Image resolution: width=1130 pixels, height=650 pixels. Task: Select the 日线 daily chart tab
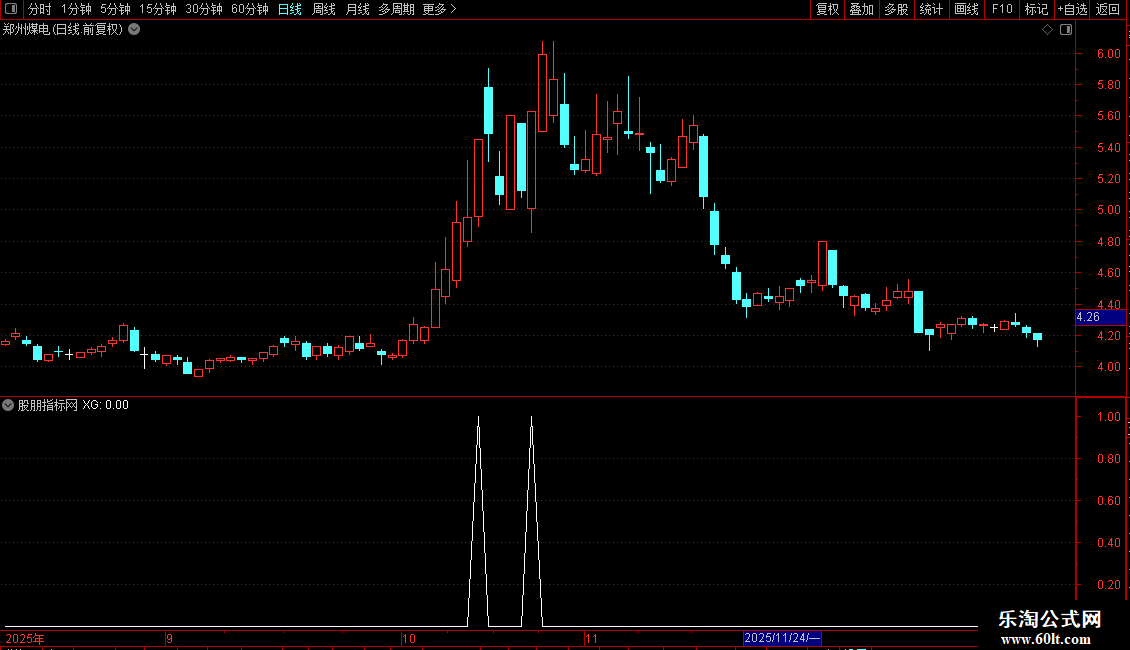point(289,9)
